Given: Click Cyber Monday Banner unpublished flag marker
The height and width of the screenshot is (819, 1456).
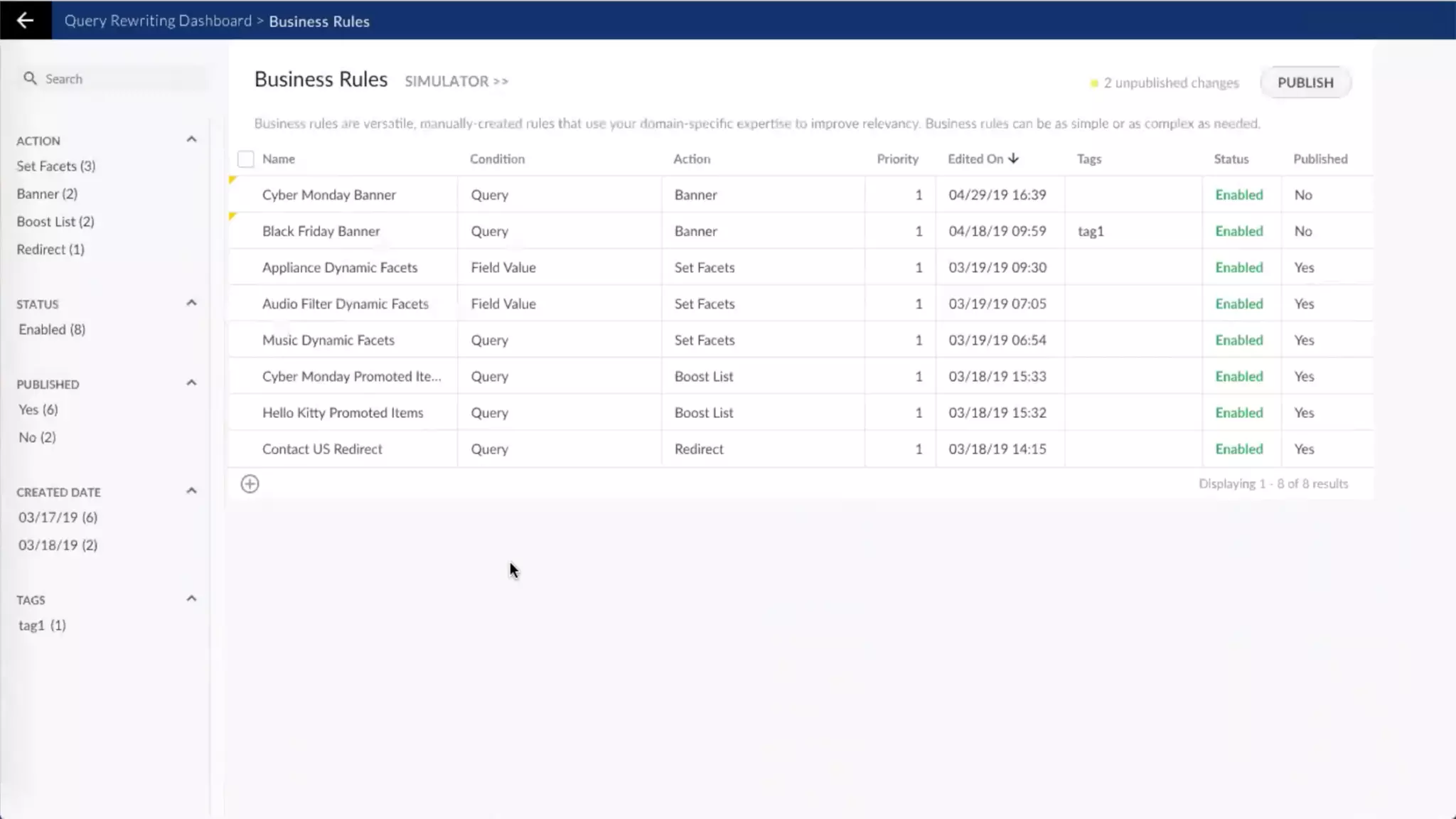Looking at the screenshot, I should pos(232,181).
